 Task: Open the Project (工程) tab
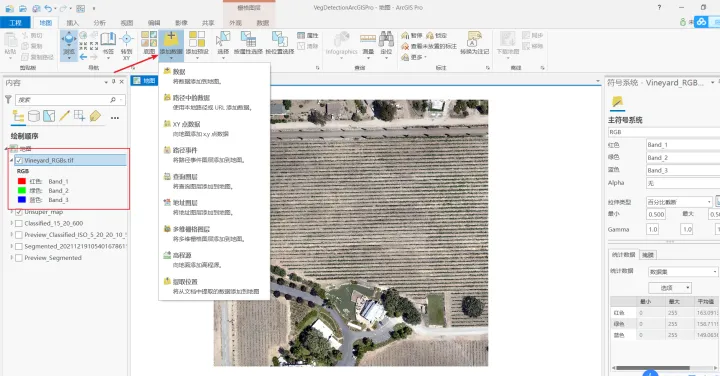(15, 22)
